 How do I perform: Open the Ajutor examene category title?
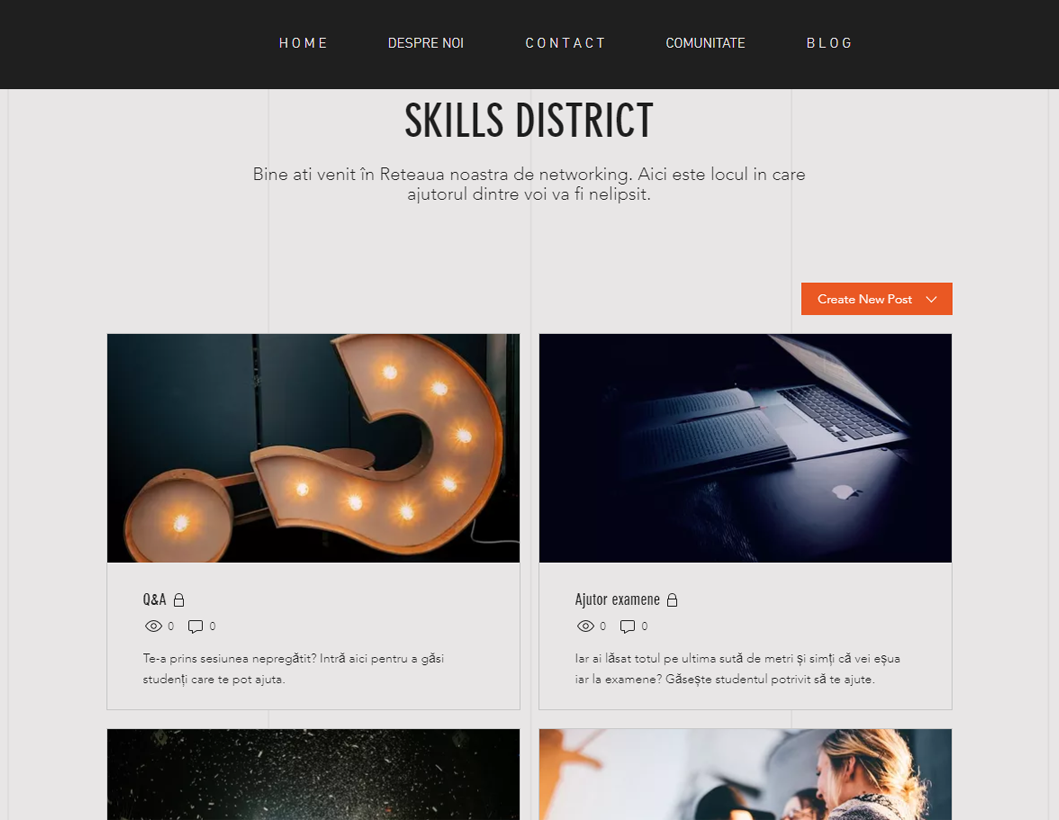point(617,600)
